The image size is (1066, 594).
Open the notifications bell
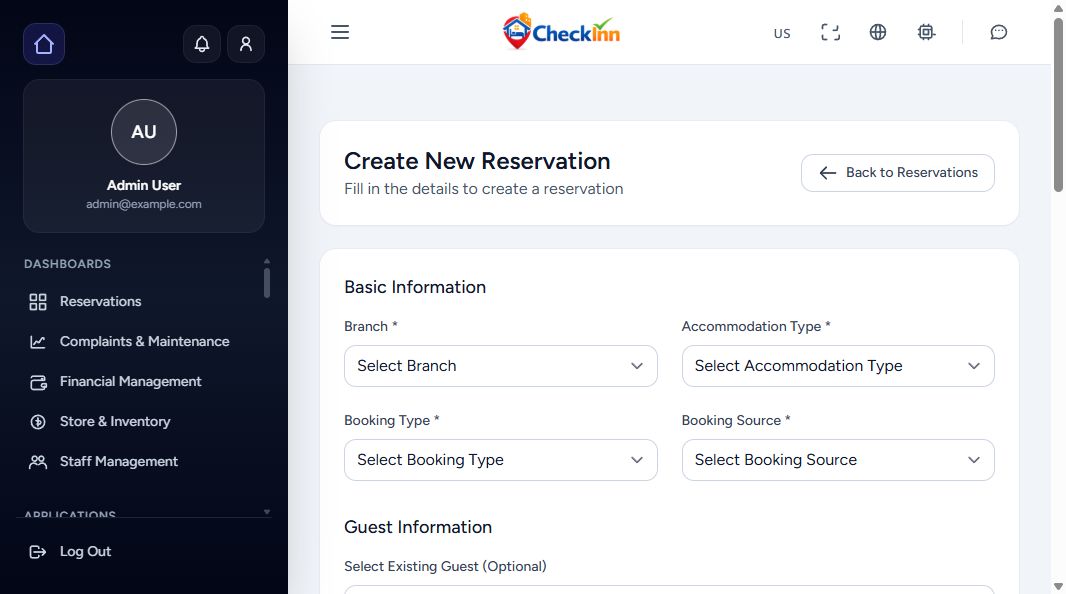202,44
